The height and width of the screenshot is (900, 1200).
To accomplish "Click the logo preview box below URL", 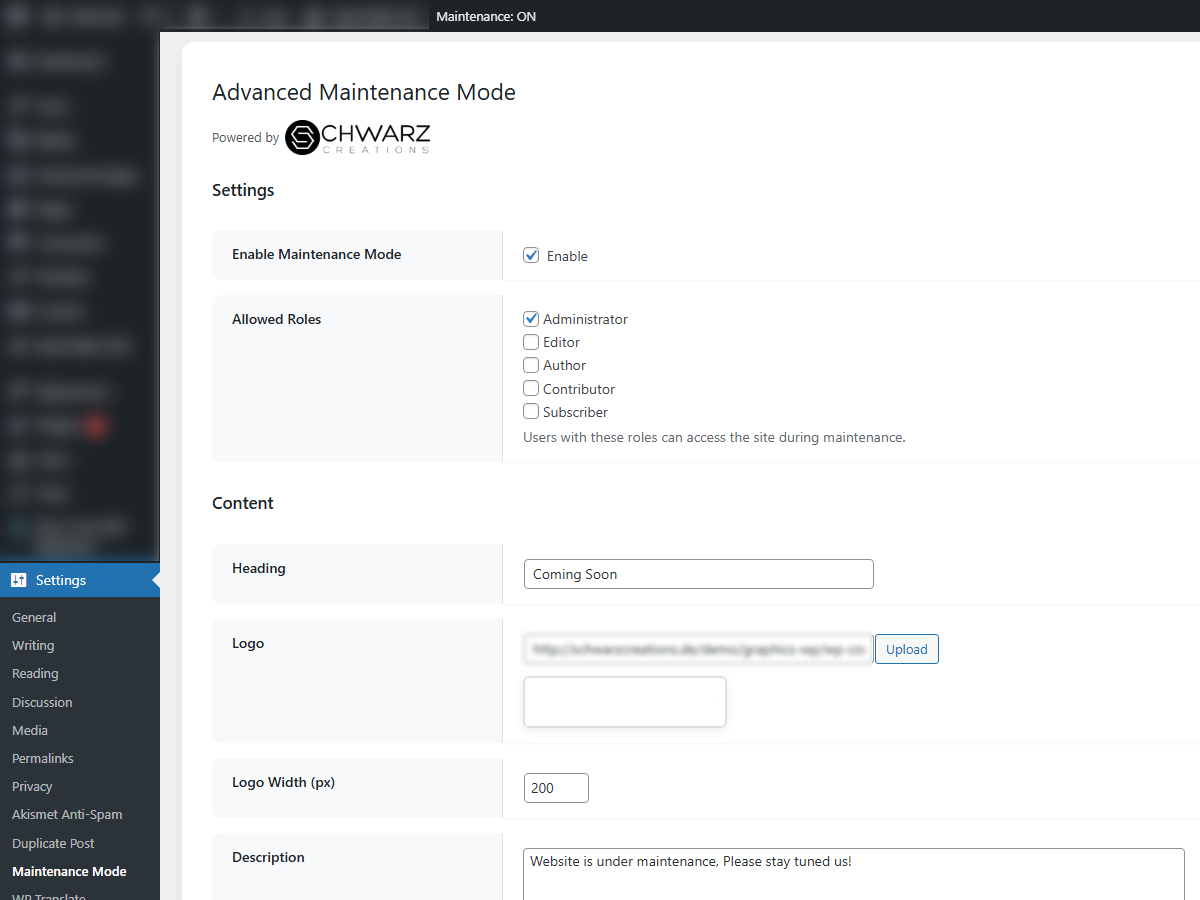I will tap(624, 702).
